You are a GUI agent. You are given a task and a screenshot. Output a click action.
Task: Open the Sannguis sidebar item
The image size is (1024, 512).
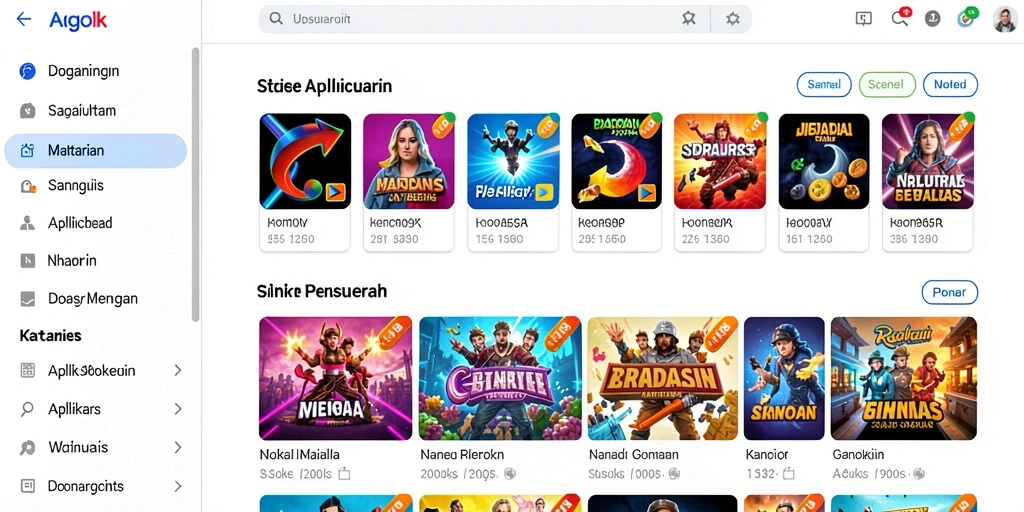(x=96, y=186)
